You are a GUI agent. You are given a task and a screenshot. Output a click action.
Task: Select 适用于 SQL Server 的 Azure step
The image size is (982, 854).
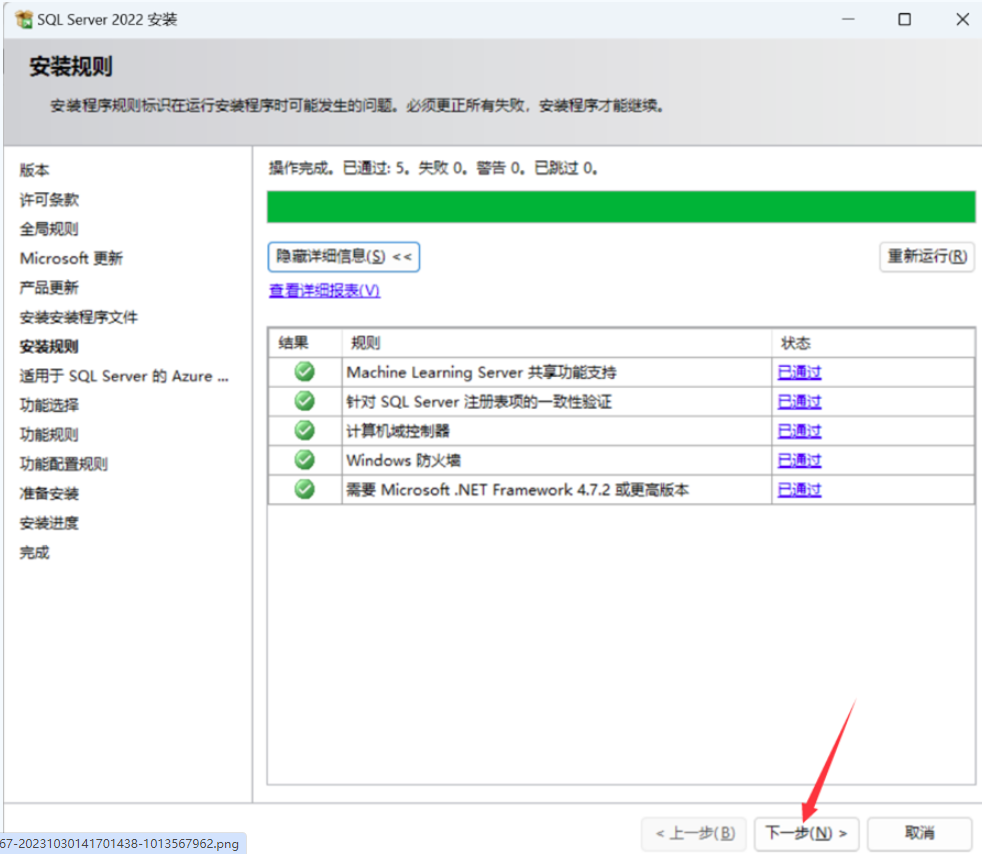click(x=124, y=376)
